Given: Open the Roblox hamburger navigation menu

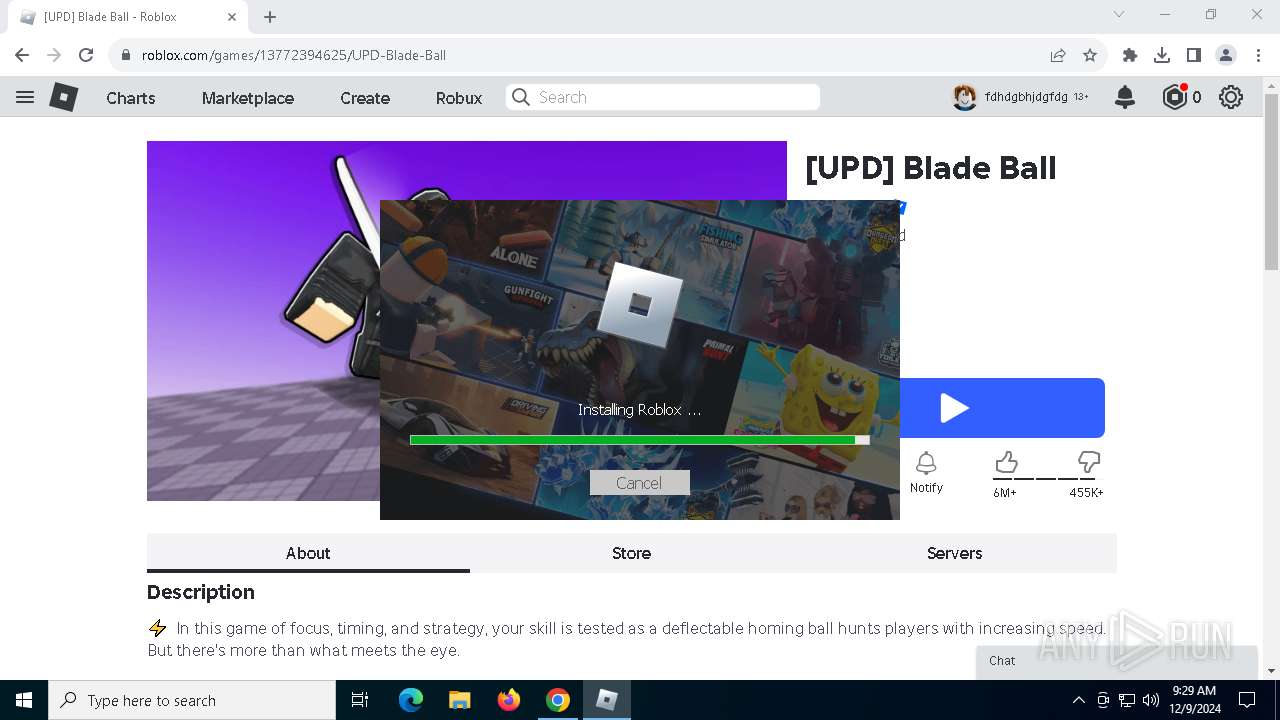Looking at the screenshot, I should (x=25, y=97).
